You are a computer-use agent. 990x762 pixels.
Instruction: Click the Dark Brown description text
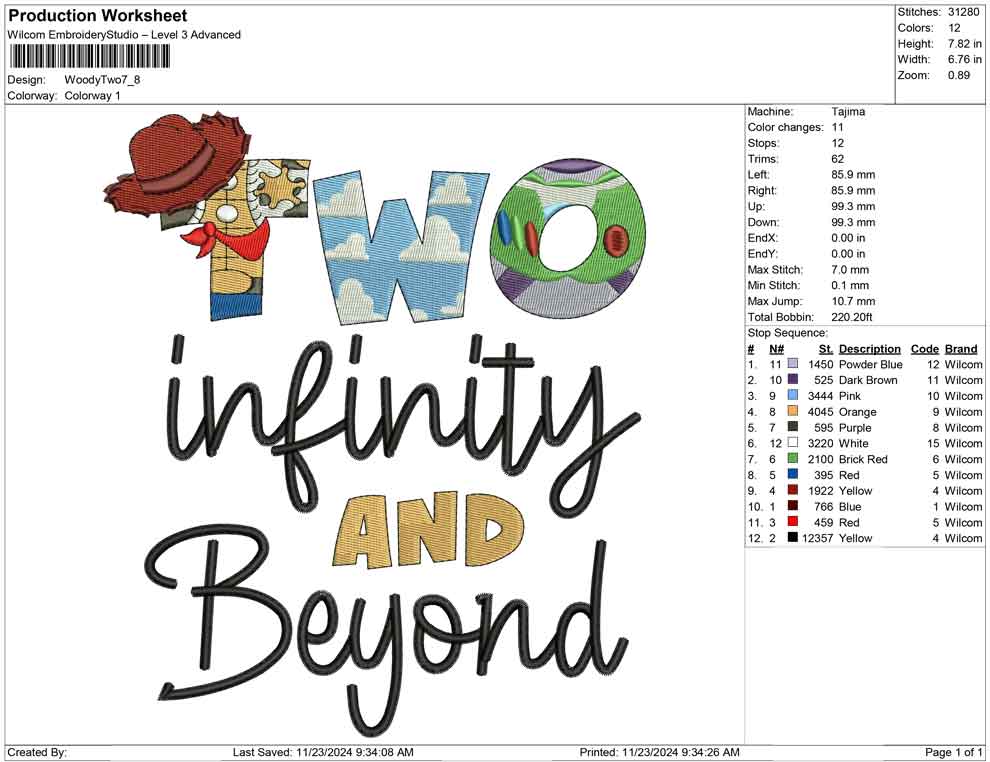(868, 380)
